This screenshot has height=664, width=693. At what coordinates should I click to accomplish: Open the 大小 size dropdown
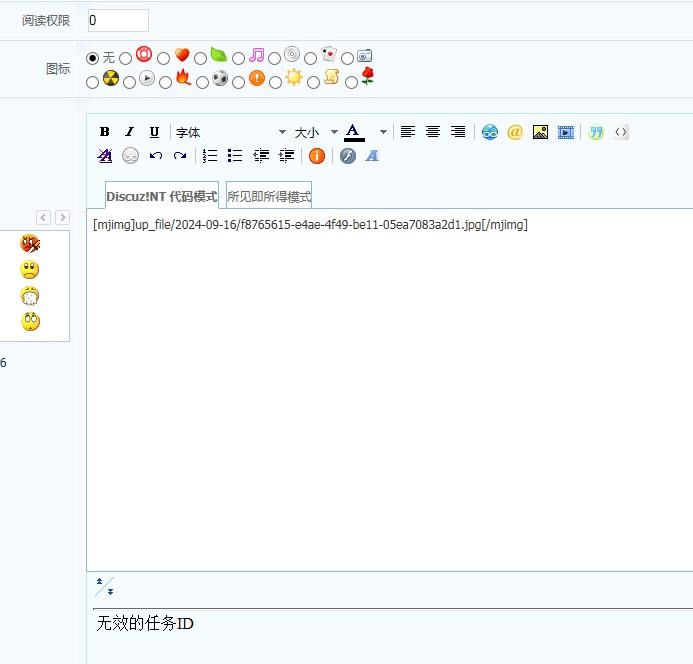(x=316, y=132)
